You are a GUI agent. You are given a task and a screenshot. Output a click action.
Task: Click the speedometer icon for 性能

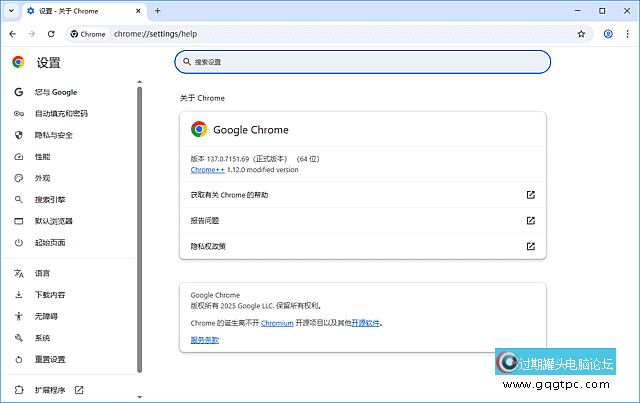point(19,157)
